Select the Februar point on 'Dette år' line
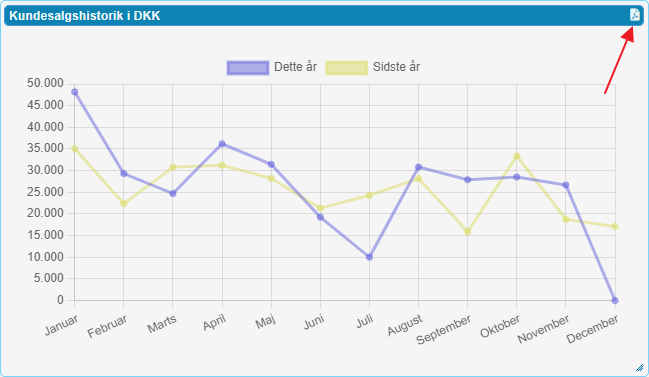The width and height of the screenshot is (649, 377). (124, 173)
